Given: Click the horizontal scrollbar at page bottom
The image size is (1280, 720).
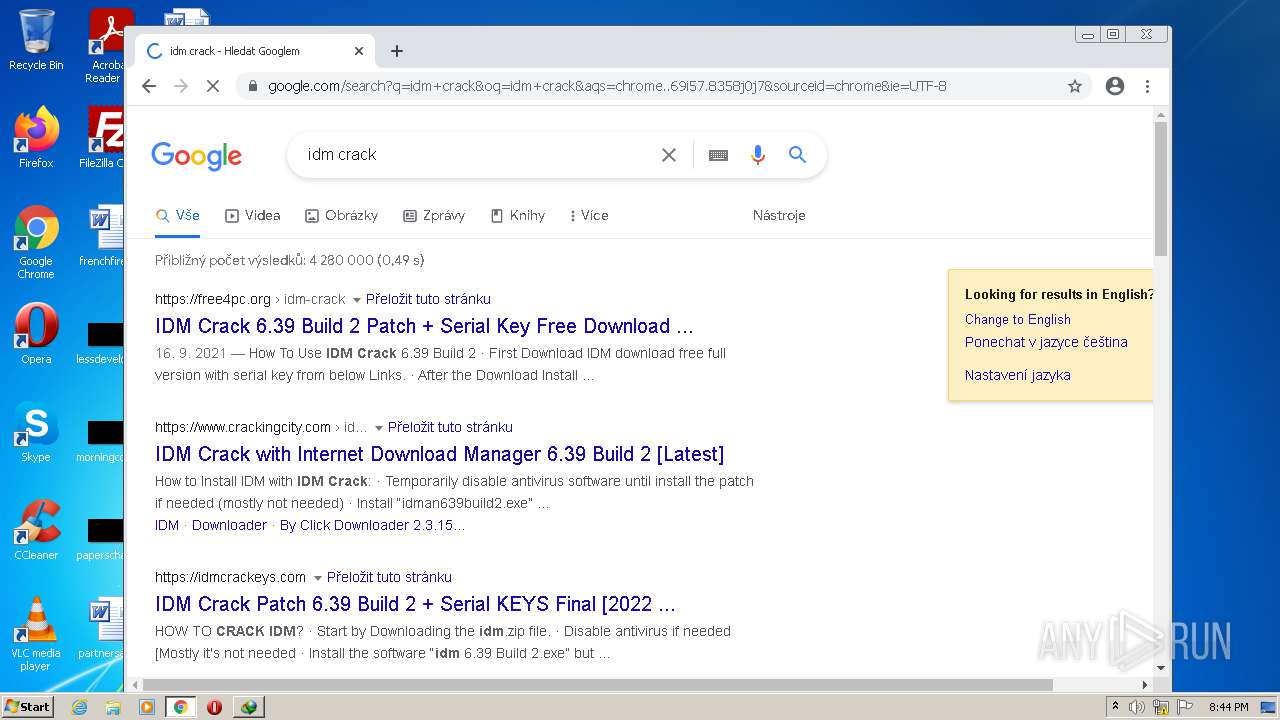Looking at the screenshot, I should tap(598, 685).
